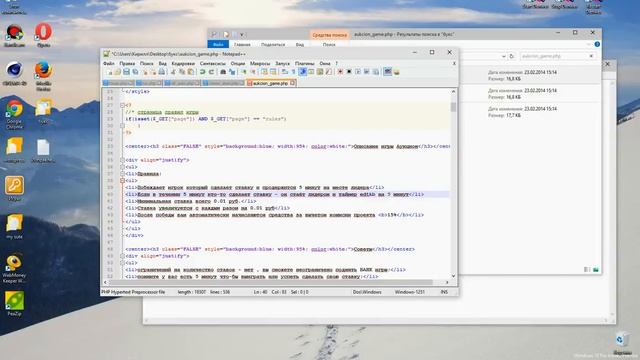The image size is (640, 360).
Task: Click the Close All toolbar icon
Action: (x=154, y=72)
